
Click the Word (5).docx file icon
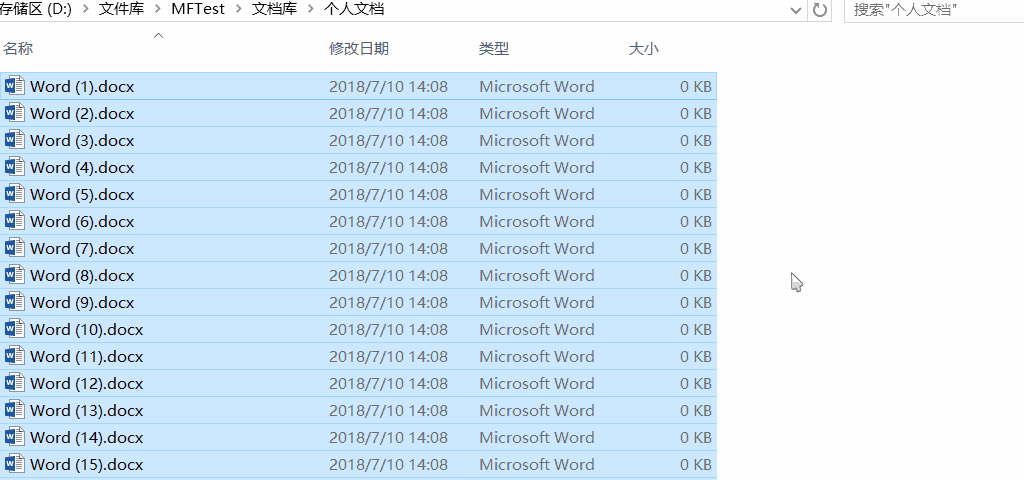click(x=14, y=194)
